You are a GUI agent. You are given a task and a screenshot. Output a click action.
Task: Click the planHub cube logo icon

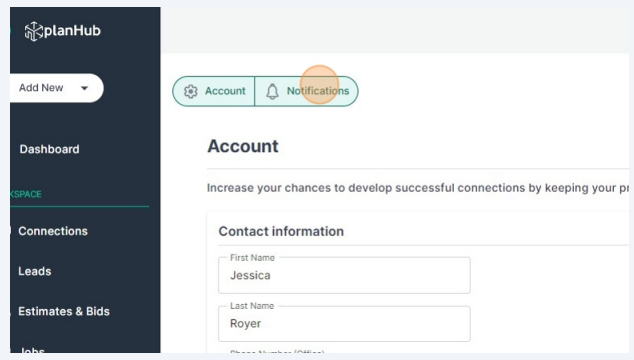coord(34,31)
